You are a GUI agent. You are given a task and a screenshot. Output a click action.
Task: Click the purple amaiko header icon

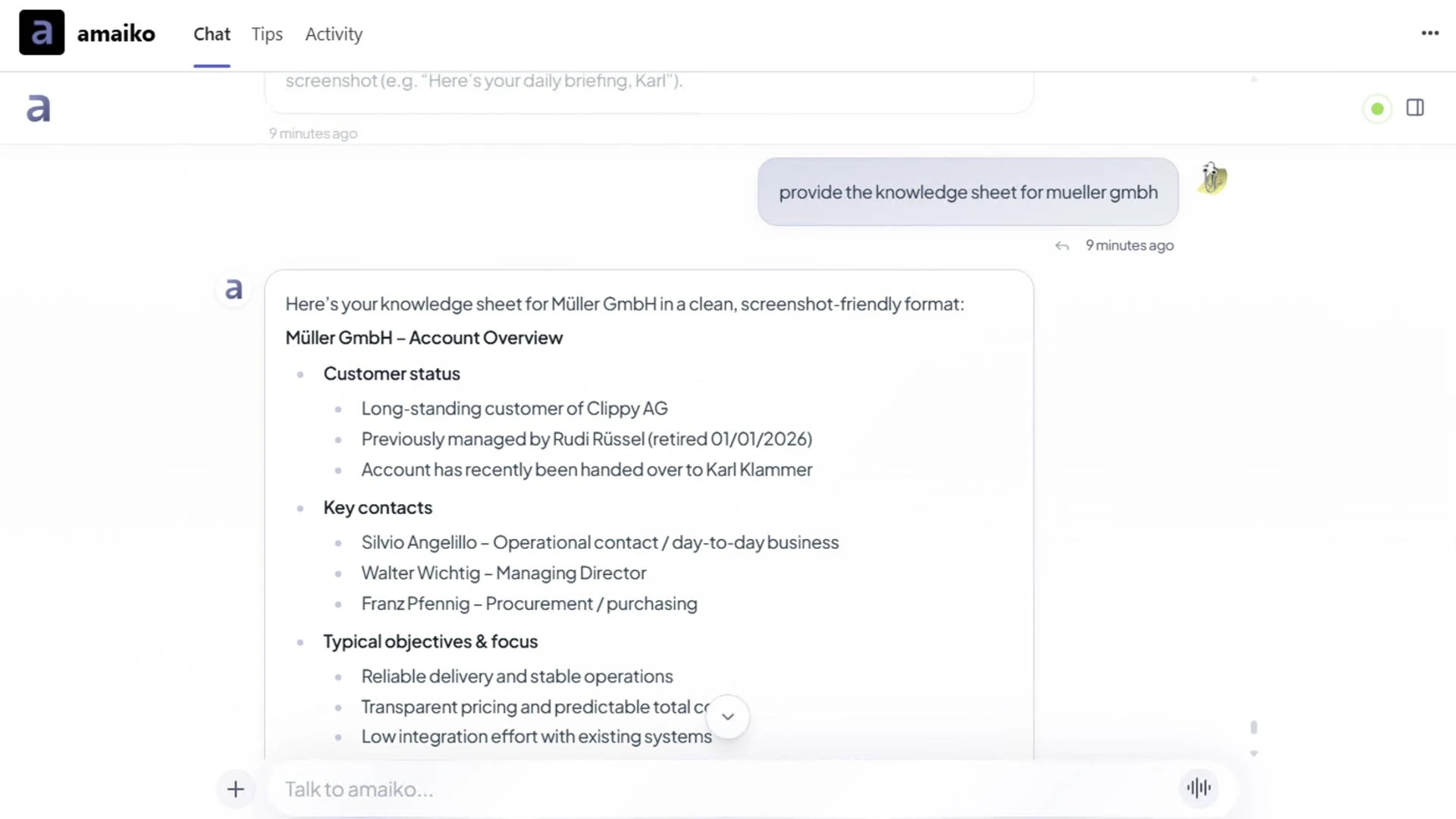pyautogui.click(x=39, y=108)
